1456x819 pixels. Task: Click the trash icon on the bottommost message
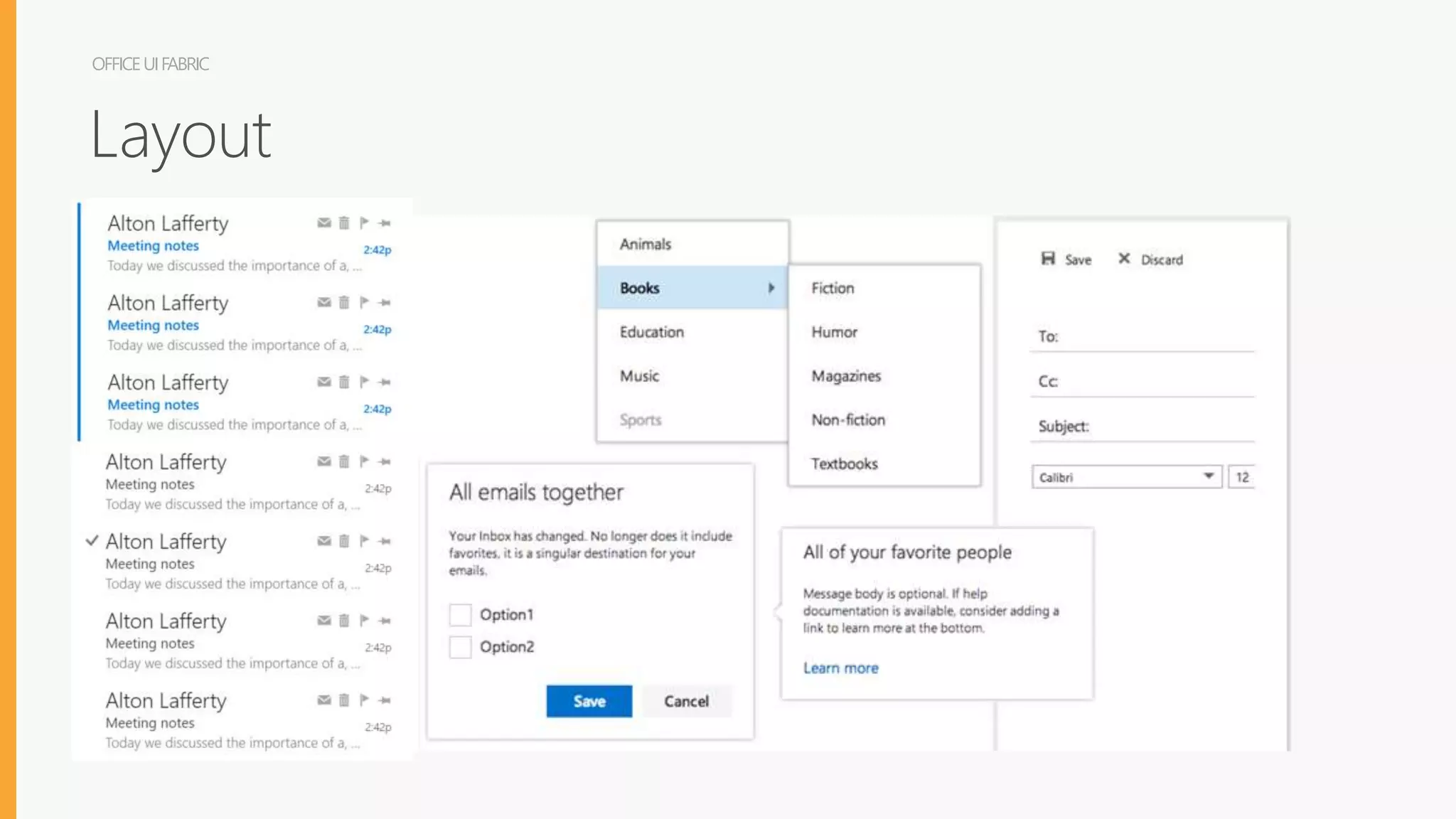click(344, 700)
